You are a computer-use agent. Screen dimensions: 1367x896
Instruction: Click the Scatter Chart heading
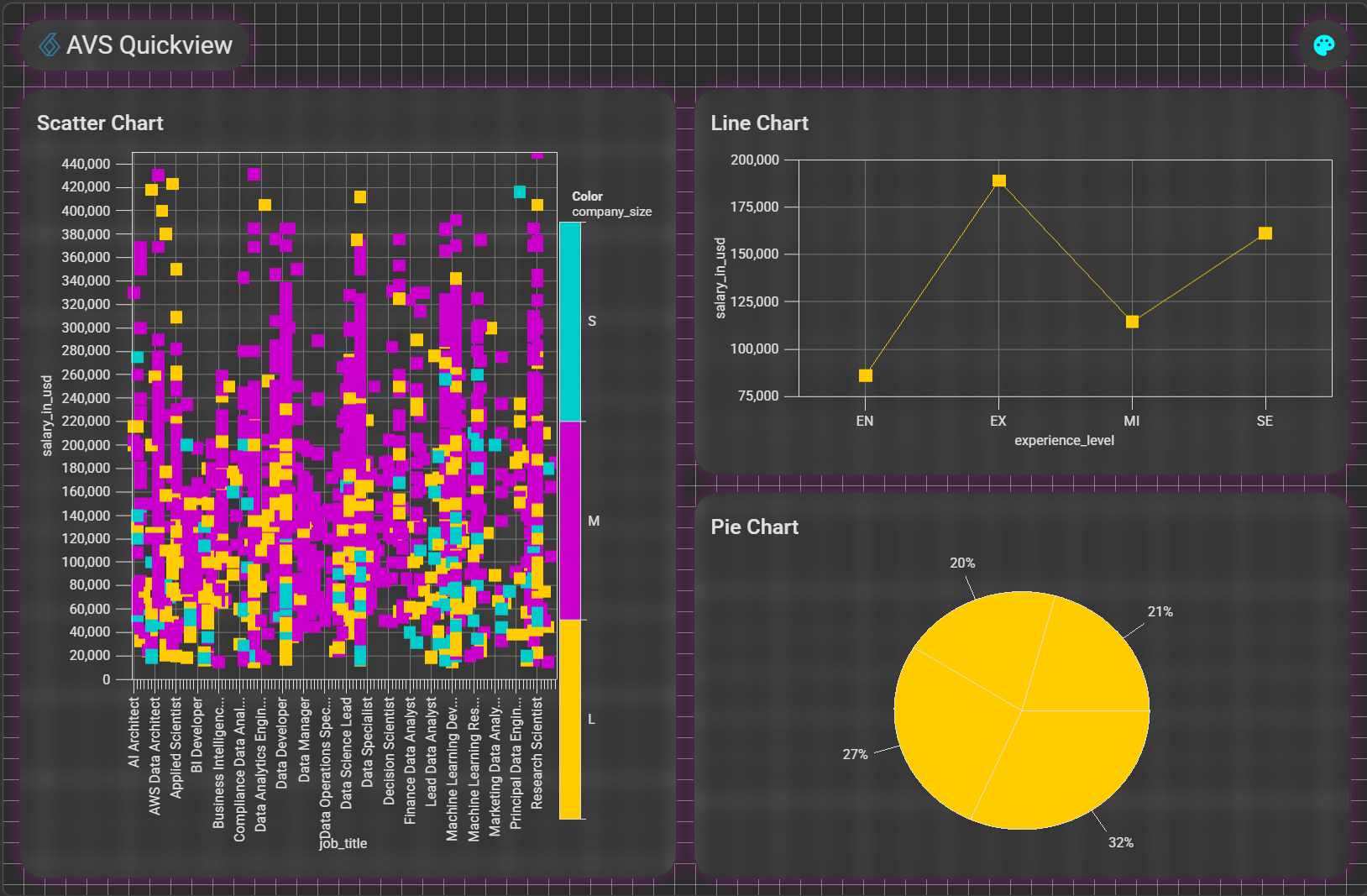(x=100, y=123)
